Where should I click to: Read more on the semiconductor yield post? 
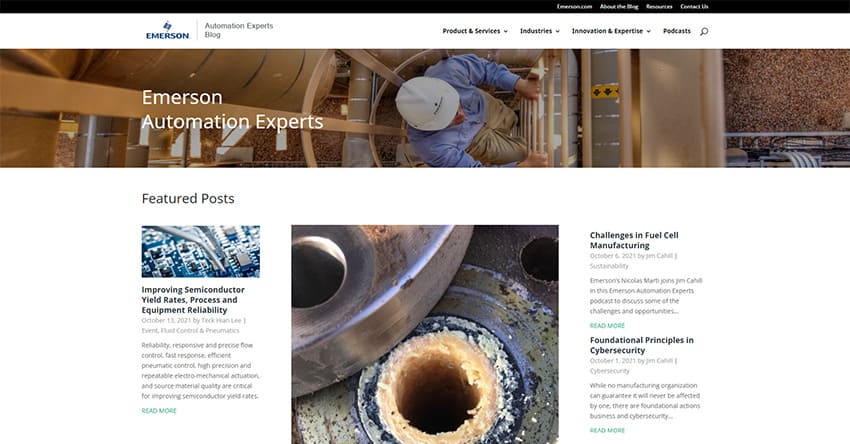[159, 411]
